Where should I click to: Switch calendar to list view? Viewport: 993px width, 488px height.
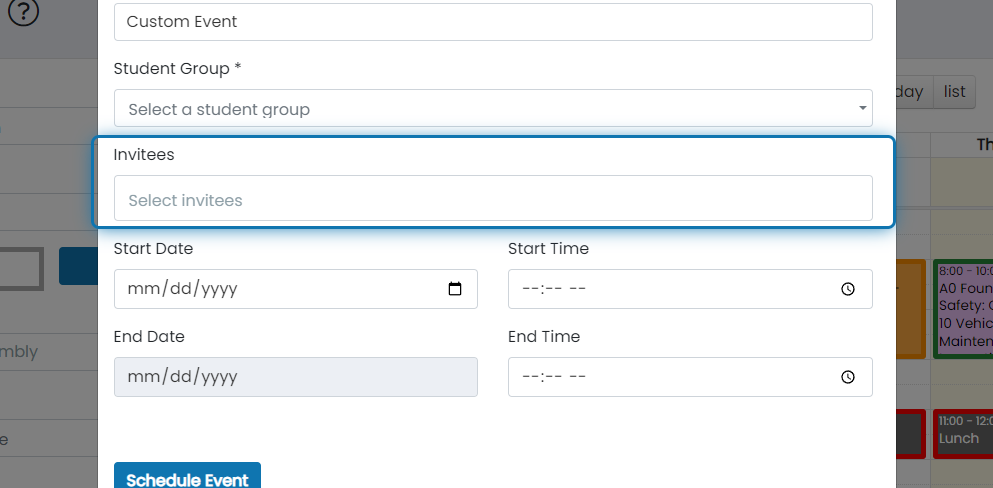click(954, 92)
